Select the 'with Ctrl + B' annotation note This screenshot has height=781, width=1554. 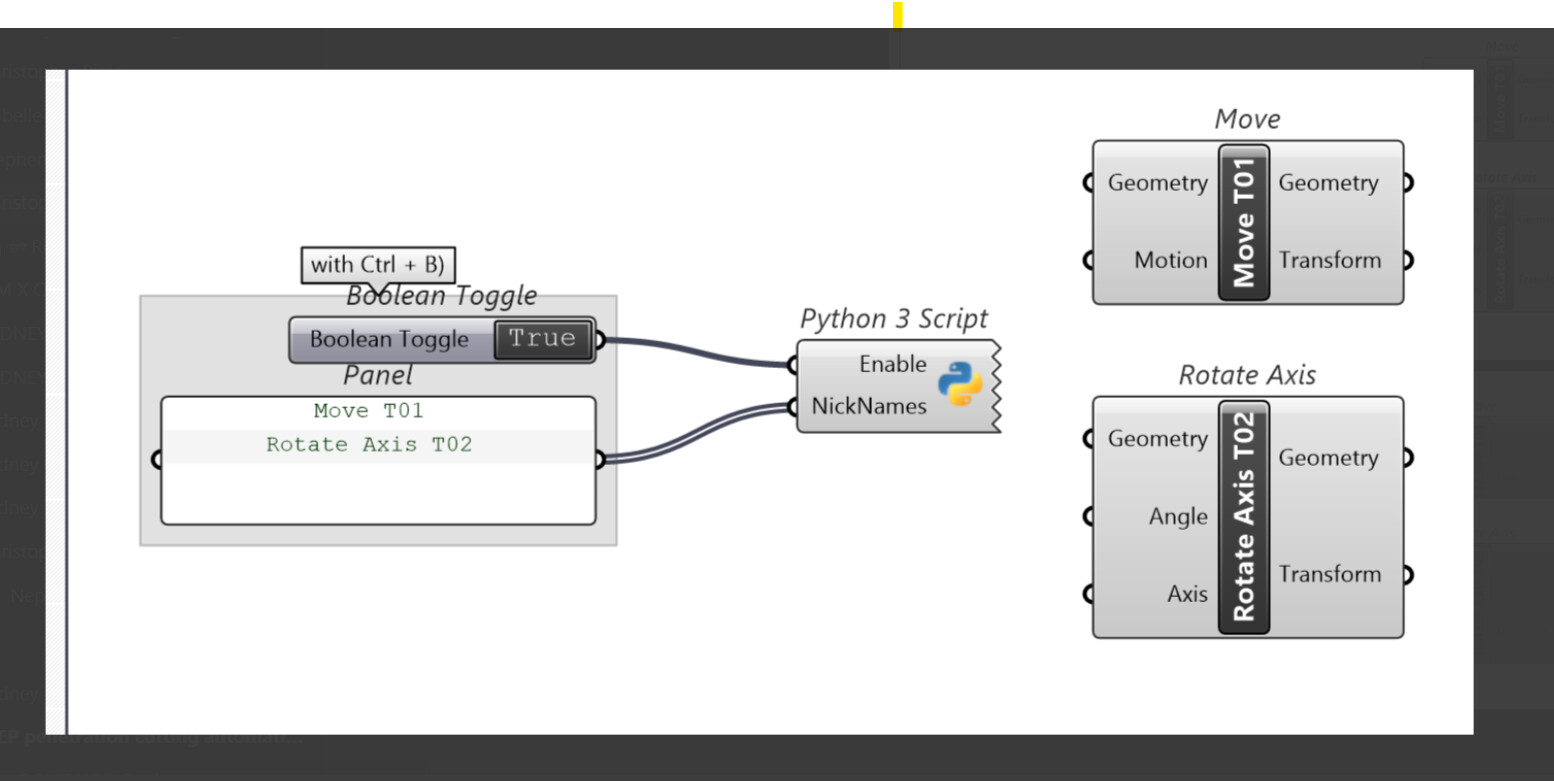378,264
